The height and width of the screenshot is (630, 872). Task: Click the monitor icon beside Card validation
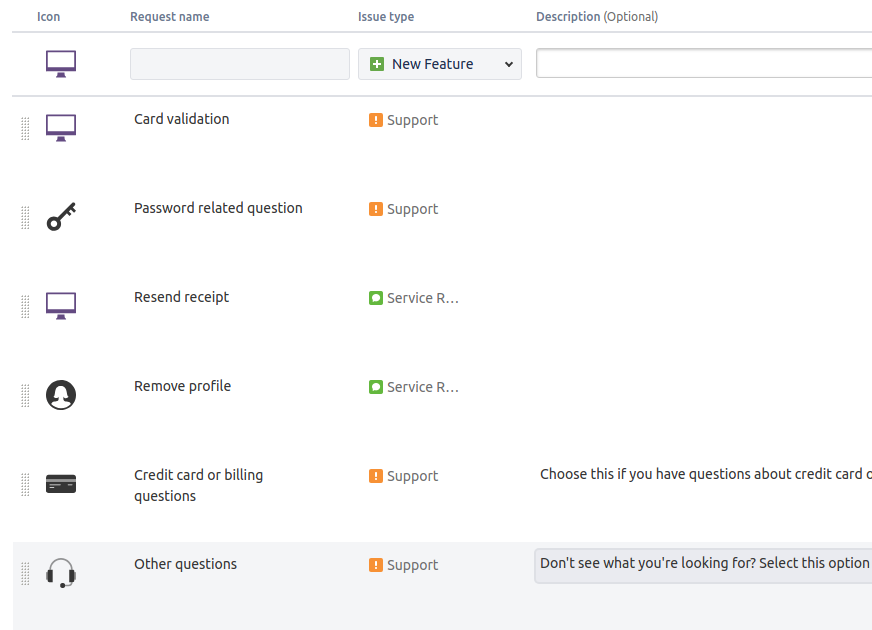[61, 128]
